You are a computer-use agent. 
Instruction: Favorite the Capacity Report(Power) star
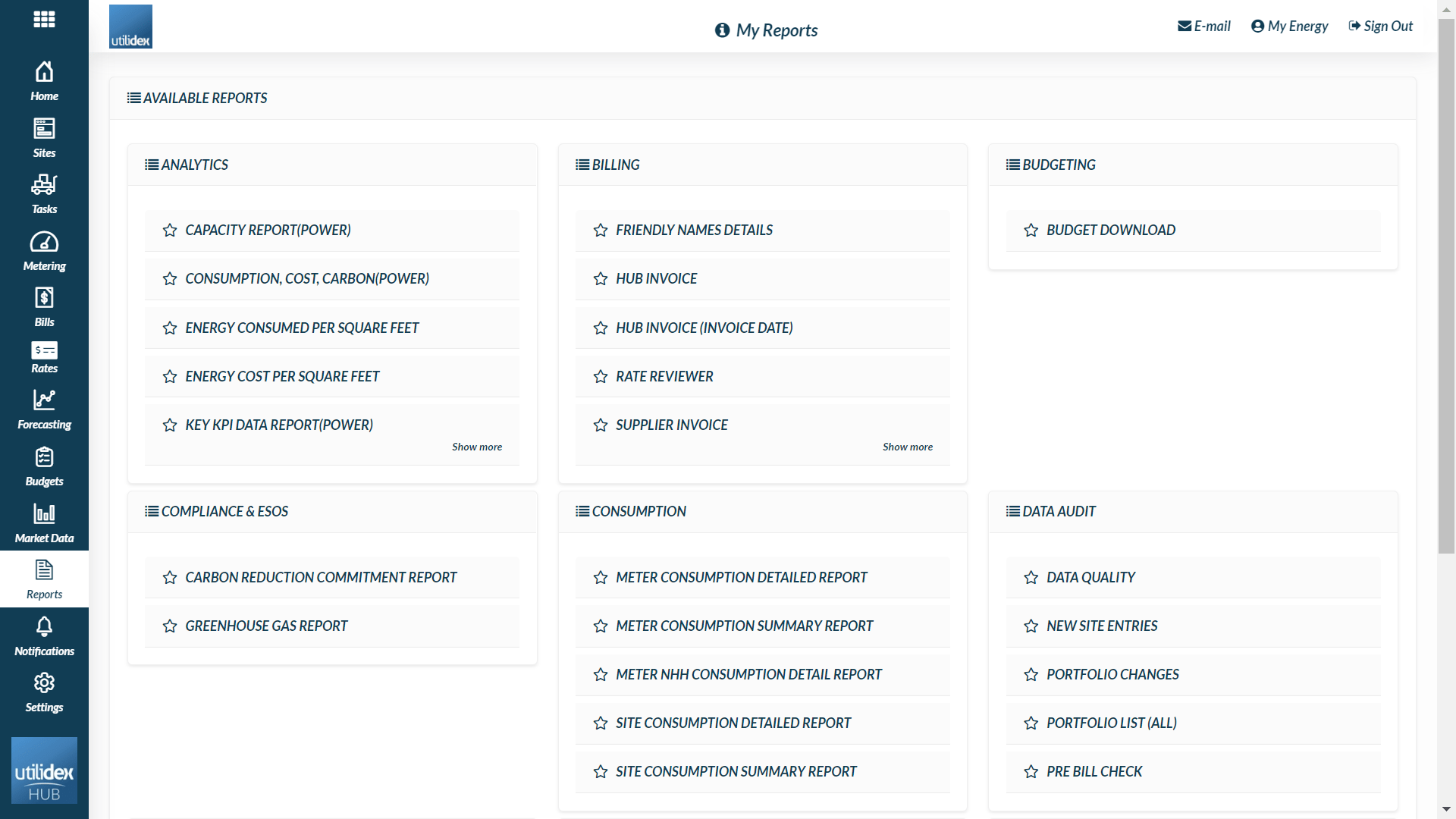pos(170,231)
